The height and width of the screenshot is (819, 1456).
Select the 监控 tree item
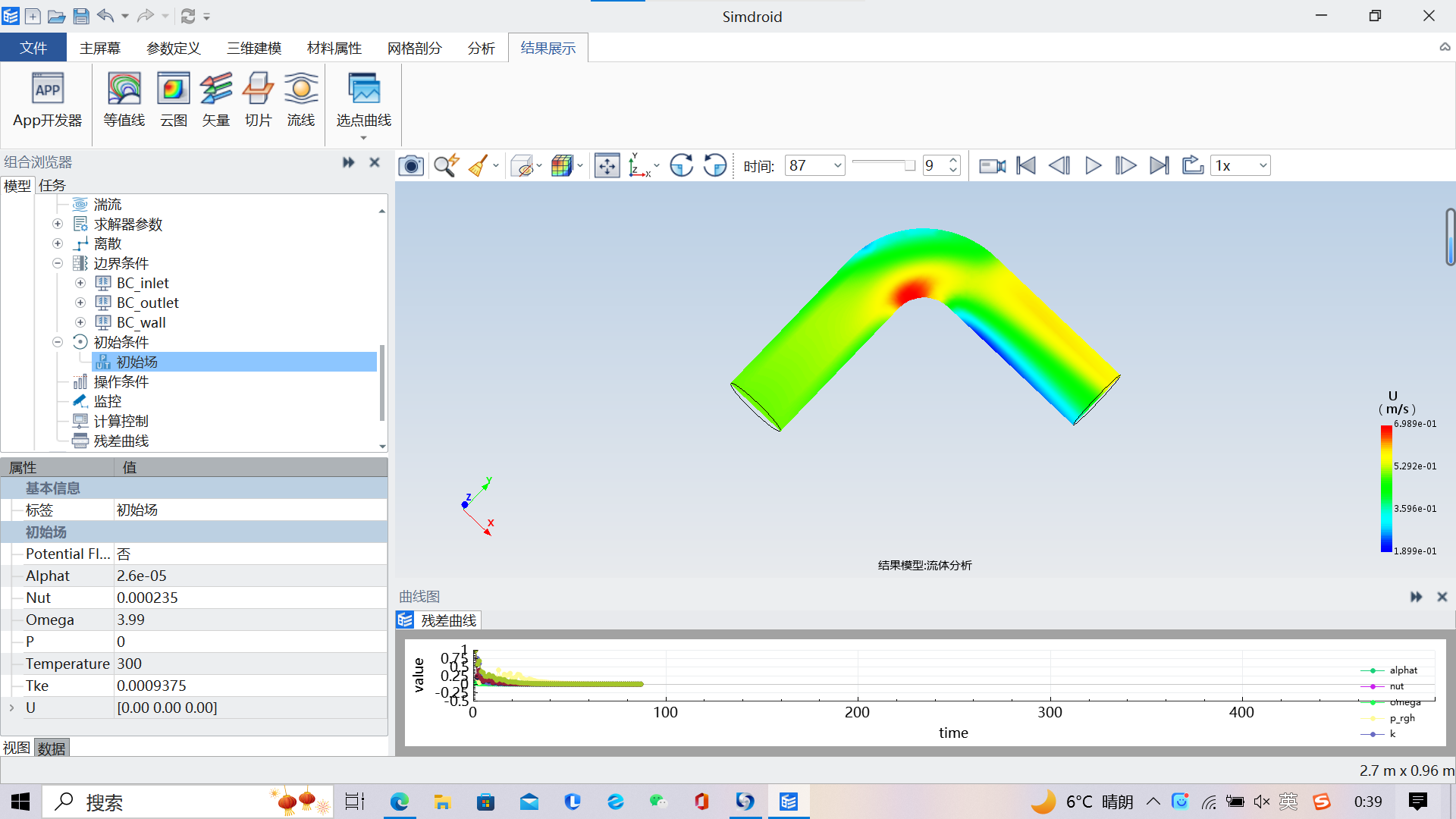click(108, 401)
